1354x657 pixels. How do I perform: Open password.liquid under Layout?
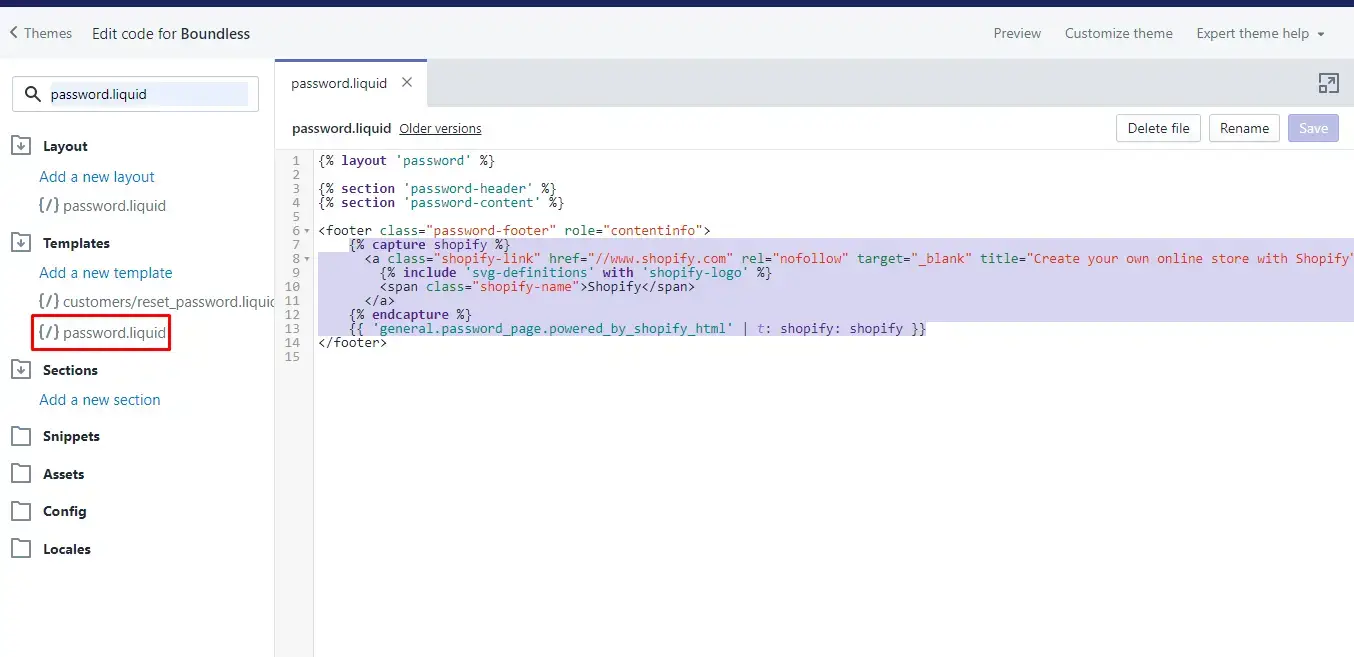pyautogui.click(x=102, y=206)
